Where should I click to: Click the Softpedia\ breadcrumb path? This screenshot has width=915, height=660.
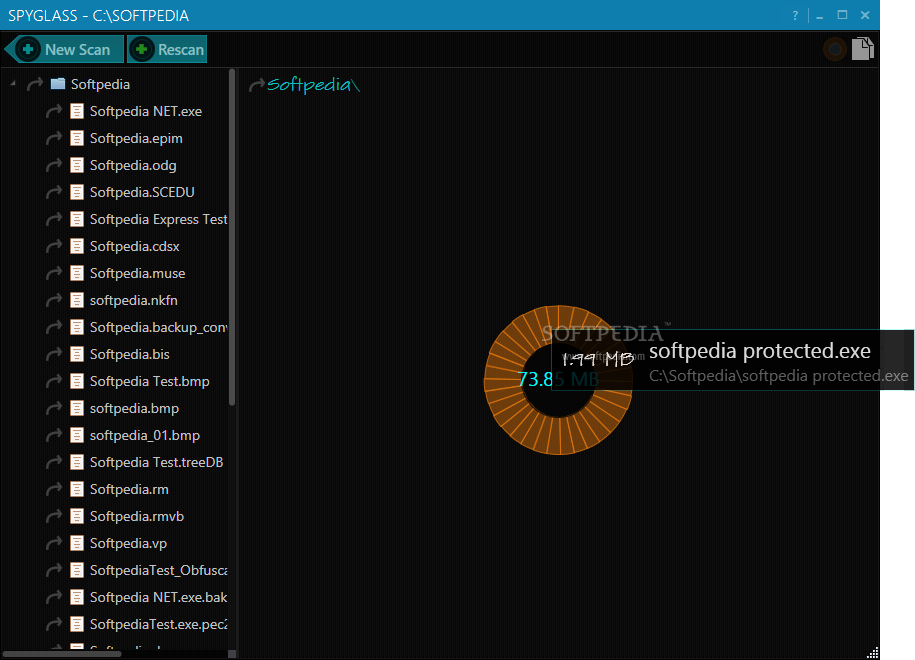click(x=313, y=85)
